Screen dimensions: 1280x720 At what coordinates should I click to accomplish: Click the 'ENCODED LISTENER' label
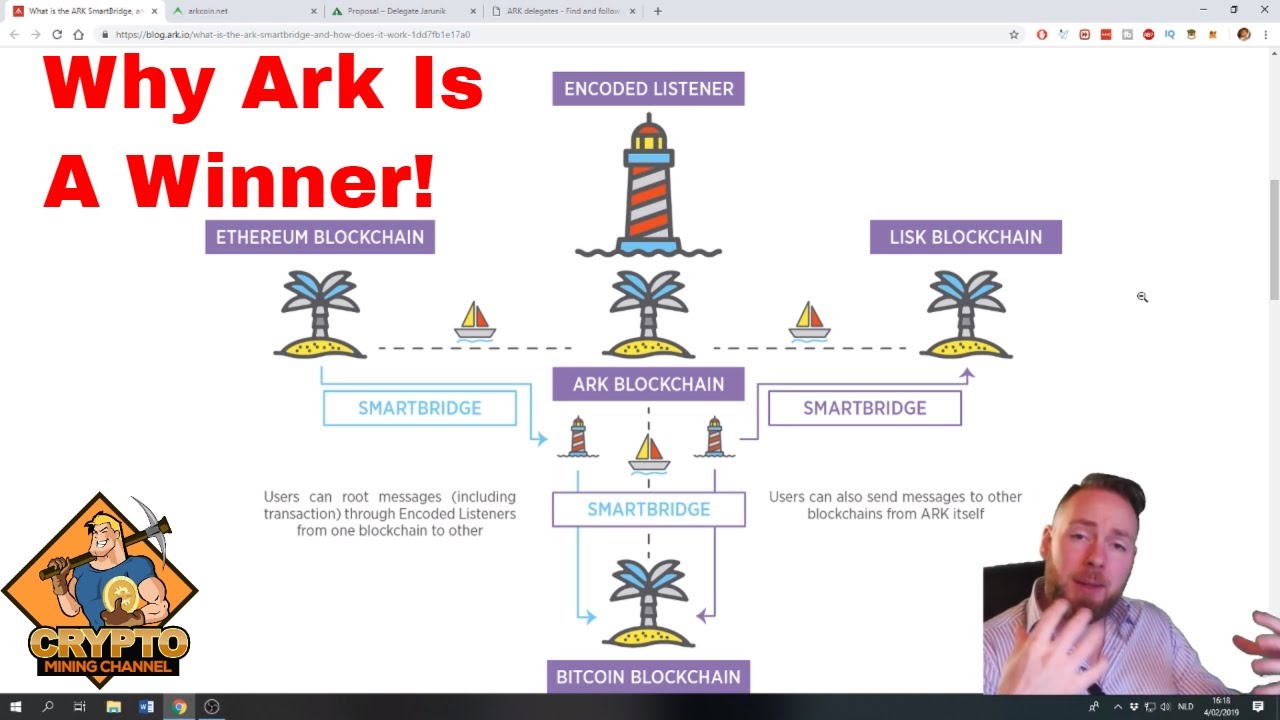click(x=648, y=88)
